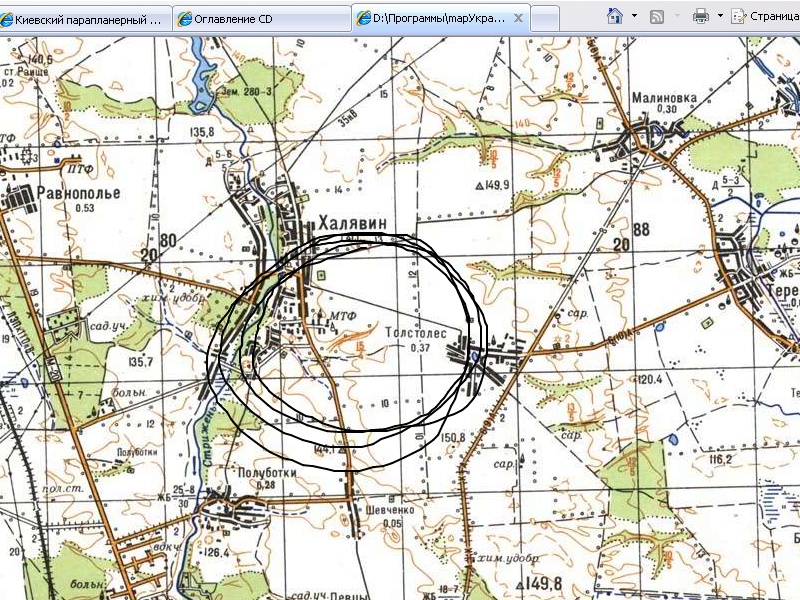Click the RSS feeds icon
This screenshot has height=600, width=800.
pyautogui.click(x=657, y=16)
